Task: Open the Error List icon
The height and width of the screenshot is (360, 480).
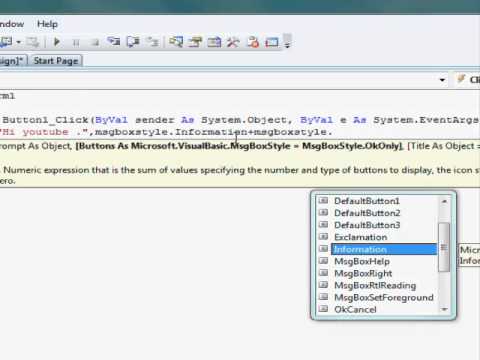Action: (253, 42)
